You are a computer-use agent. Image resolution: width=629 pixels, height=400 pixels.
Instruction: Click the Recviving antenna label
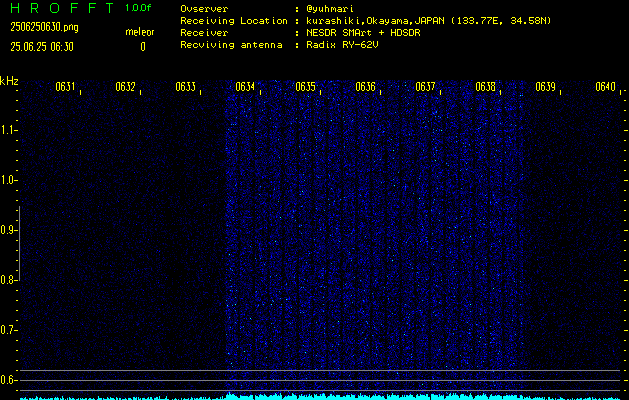[x=231, y=45]
